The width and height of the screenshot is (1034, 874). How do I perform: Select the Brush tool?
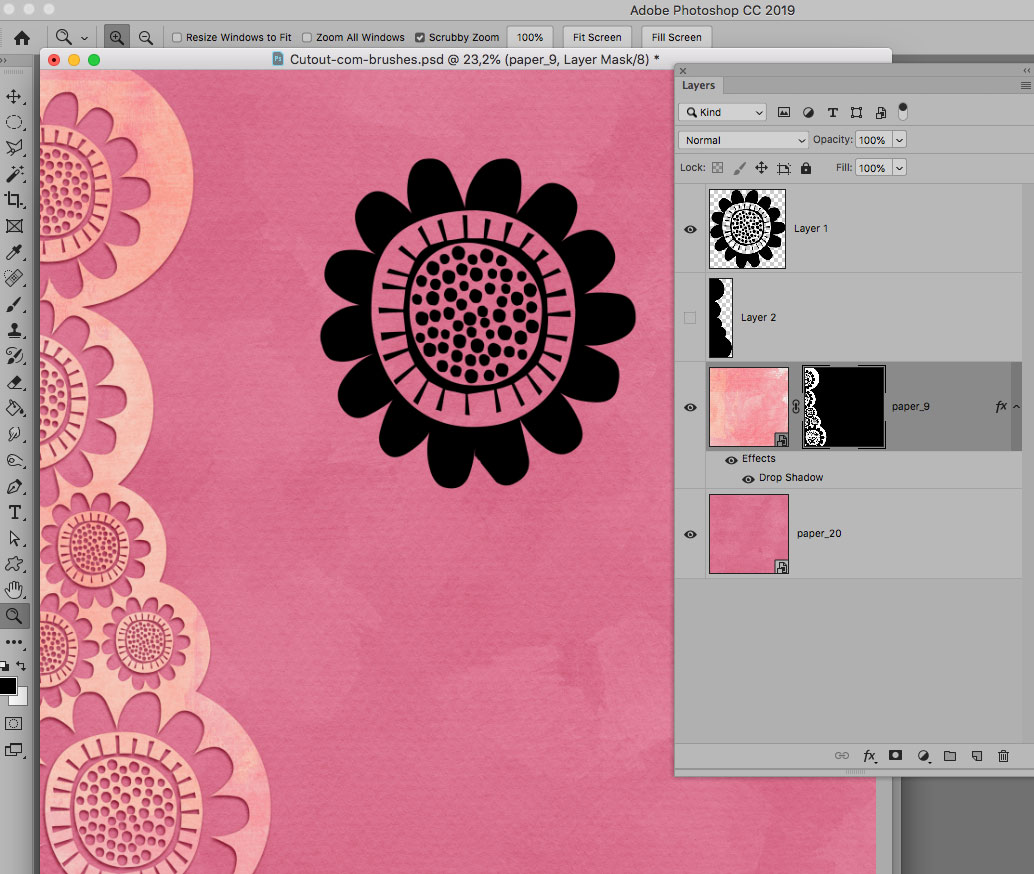[14, 304]
